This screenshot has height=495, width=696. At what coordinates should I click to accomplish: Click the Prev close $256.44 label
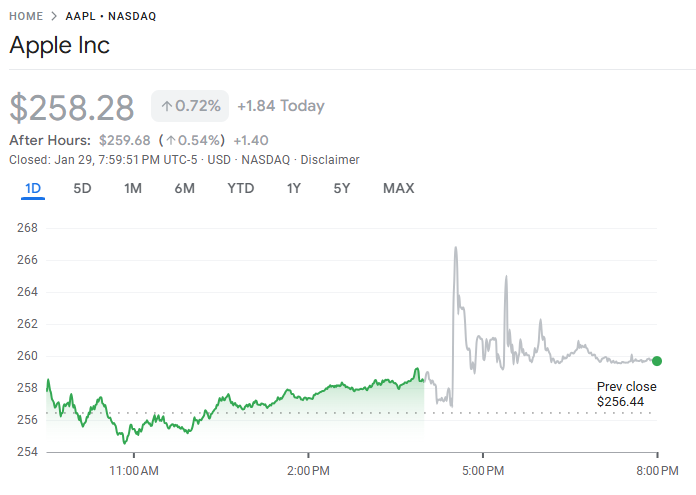click(x=626, y=394)
